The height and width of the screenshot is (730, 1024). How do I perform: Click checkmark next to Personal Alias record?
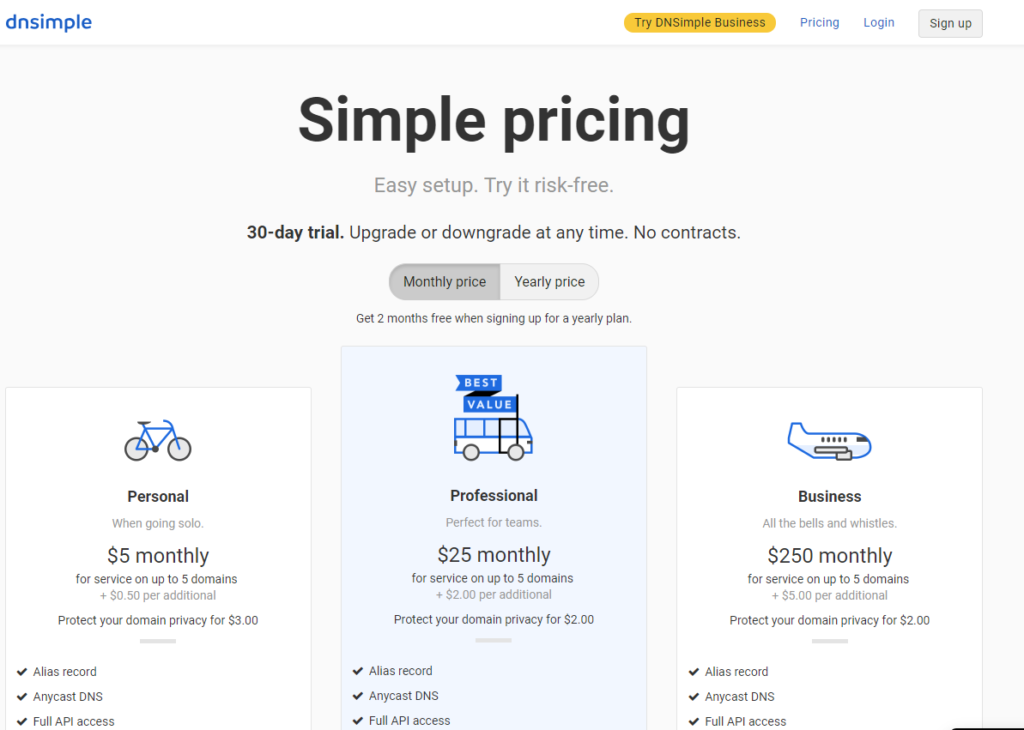(x=22, y=671)
